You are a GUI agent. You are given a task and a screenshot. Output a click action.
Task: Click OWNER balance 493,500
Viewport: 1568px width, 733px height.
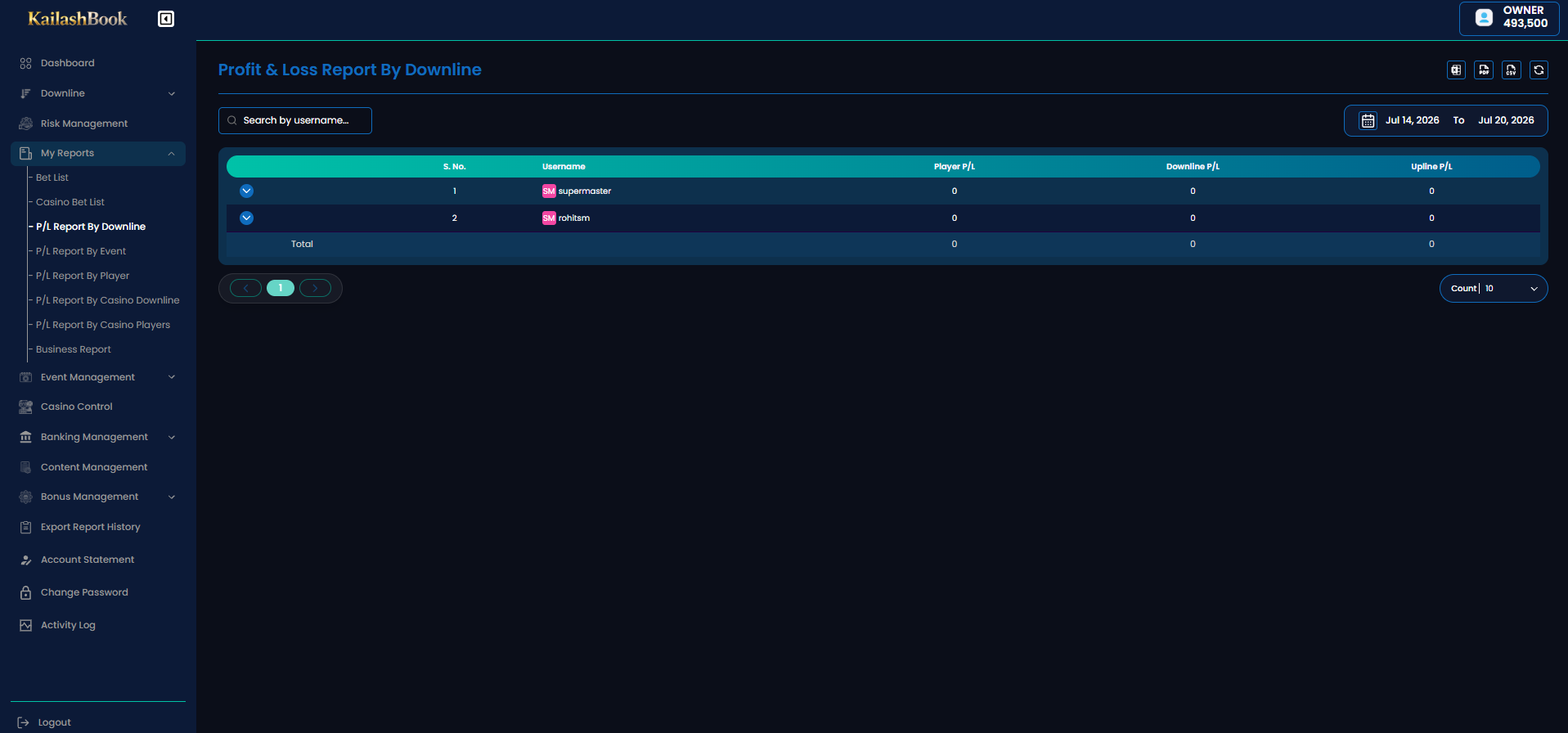coord(1525,24)
